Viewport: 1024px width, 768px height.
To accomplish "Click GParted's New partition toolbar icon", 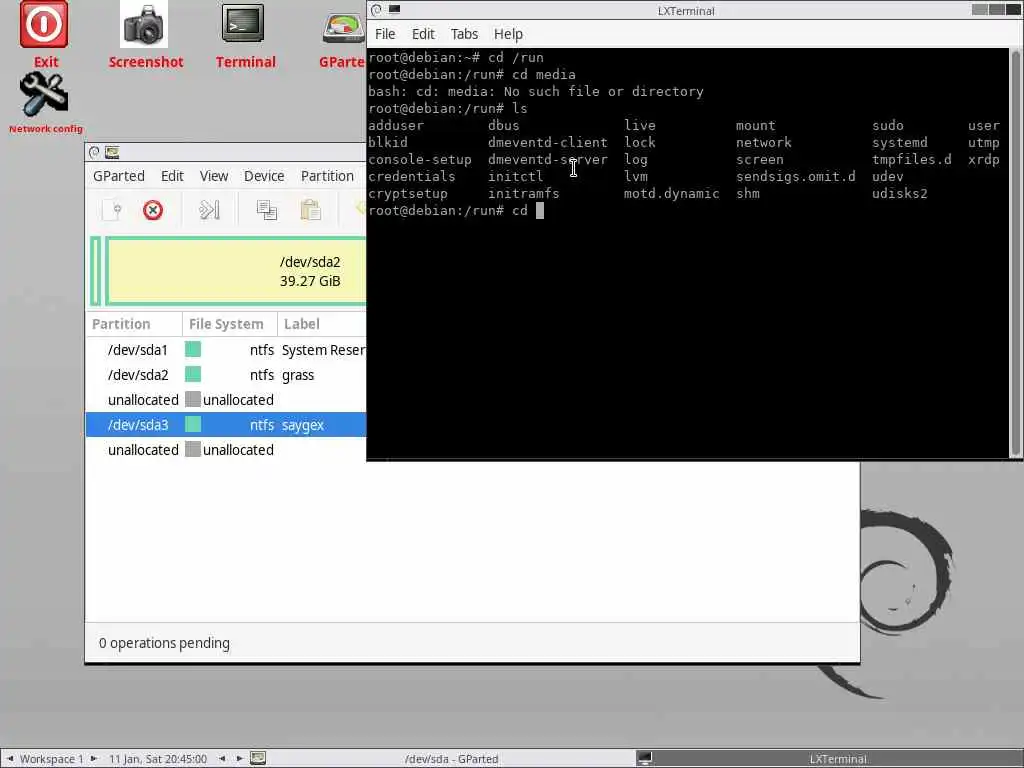I will [112, 210].
